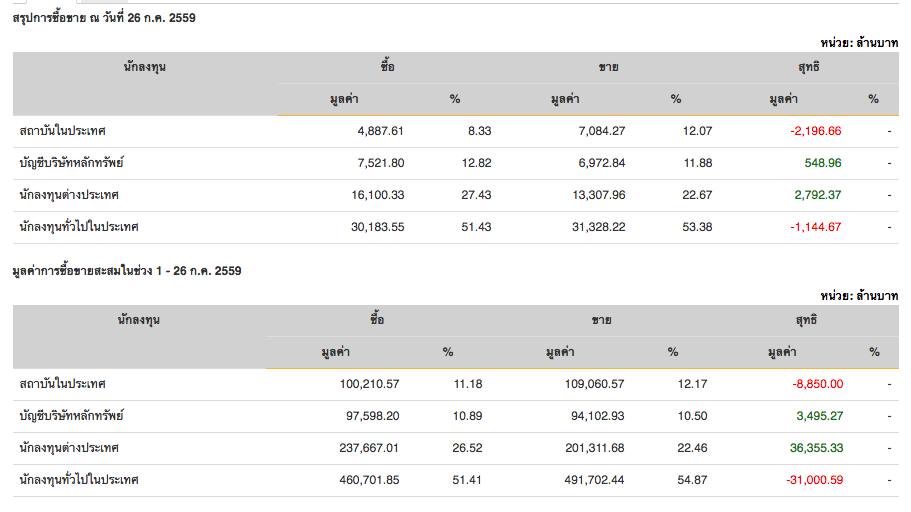
Task: Click the heading "สรุปการซื้อขาย ณ วันที่ 26 ก.ค. 2559"
Action: point(104,17)
